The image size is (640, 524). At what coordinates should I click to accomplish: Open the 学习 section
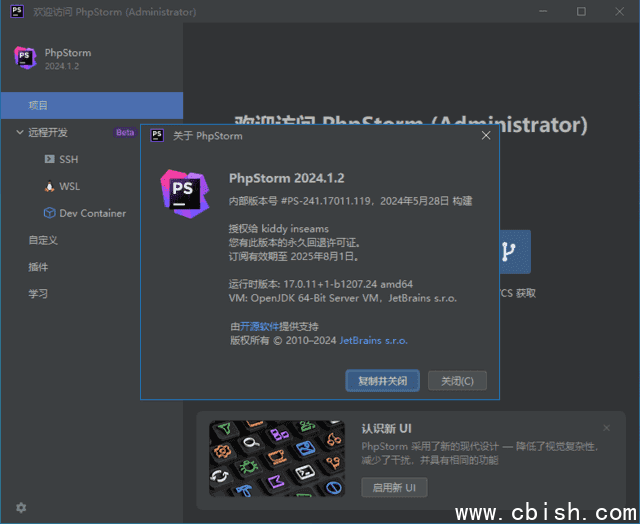pos(38,294)
